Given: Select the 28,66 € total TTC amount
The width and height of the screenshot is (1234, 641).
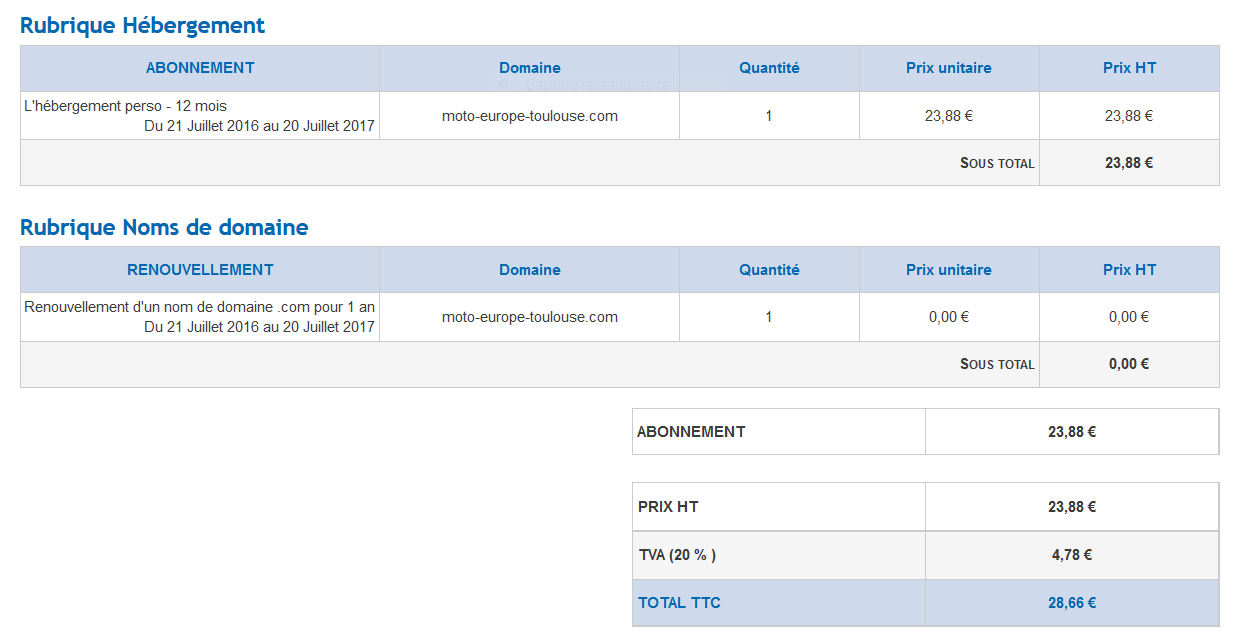Looking at the screenshot, I should [x=1072, y=603].
